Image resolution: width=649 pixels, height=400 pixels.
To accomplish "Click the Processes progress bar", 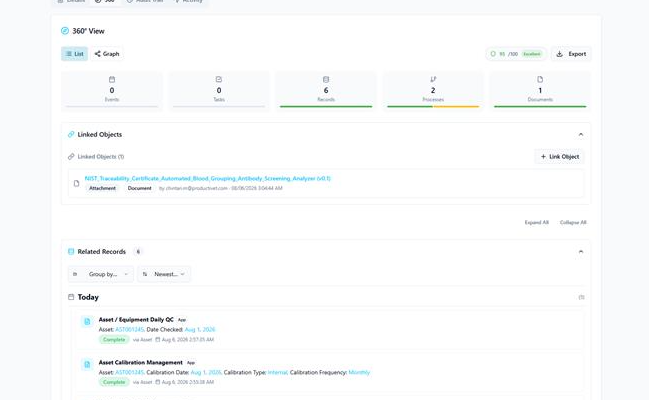I will [433, 106].
